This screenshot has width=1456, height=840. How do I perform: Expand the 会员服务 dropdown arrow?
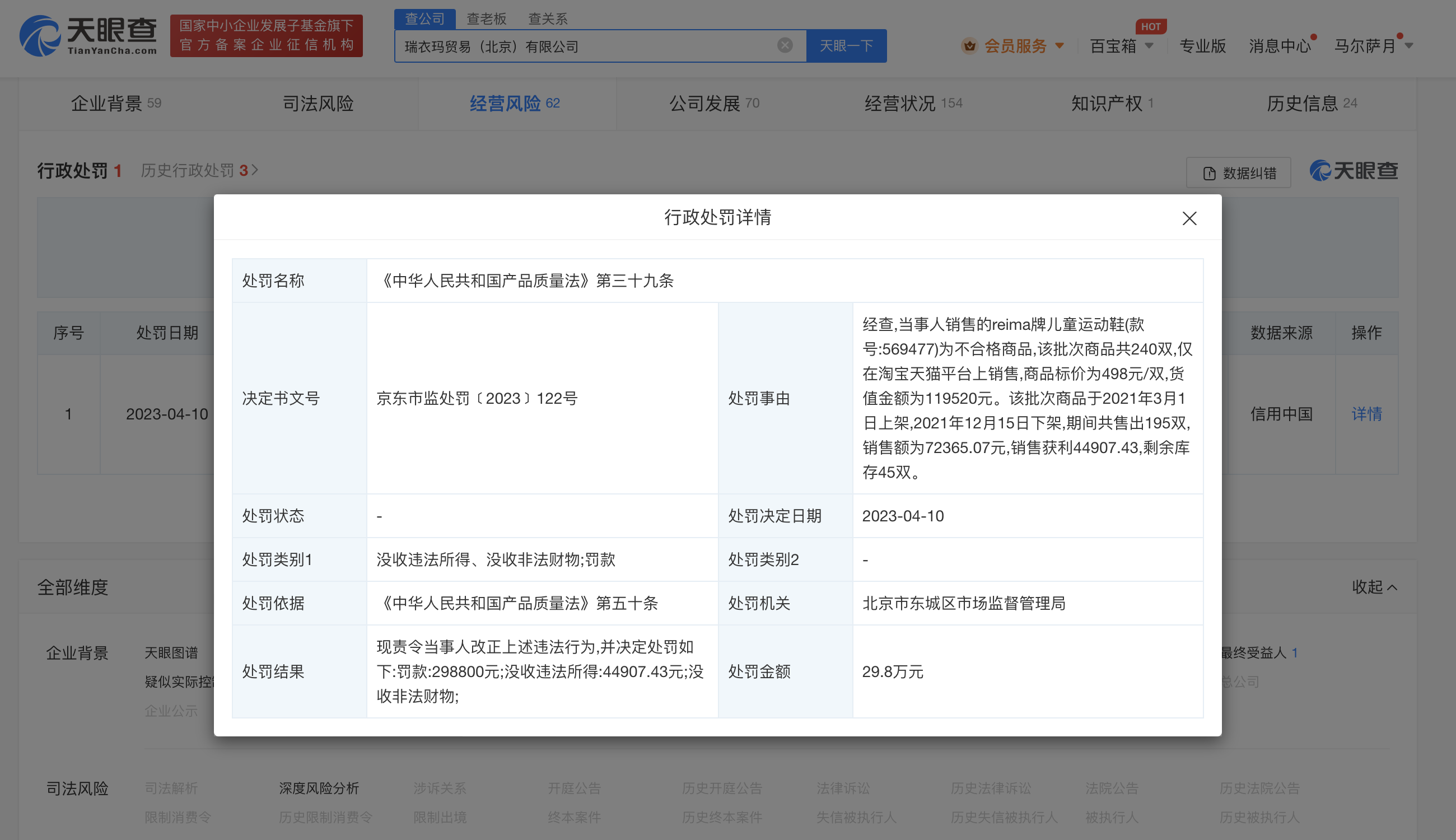point(1059,45)
